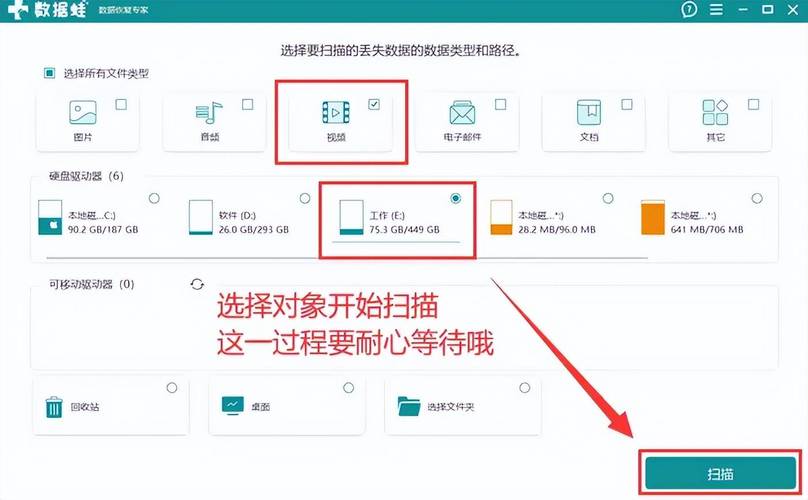Click the 视频 video film icon
This screenshot has width=808, height=500.
point(336,112)
